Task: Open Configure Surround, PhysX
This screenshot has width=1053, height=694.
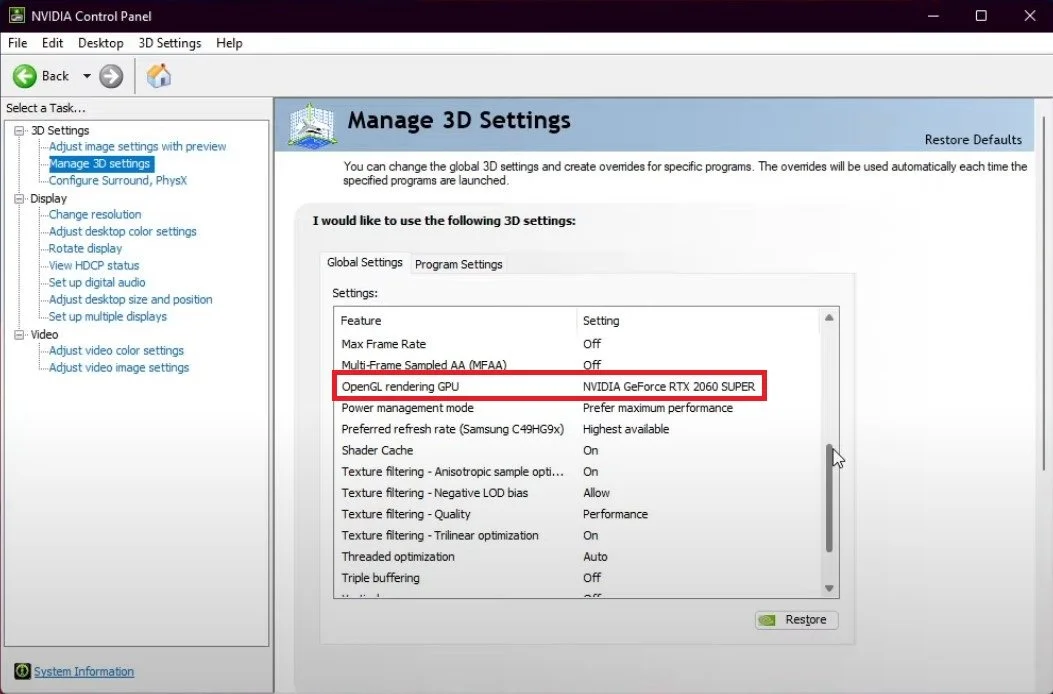Action: [118, 180]
